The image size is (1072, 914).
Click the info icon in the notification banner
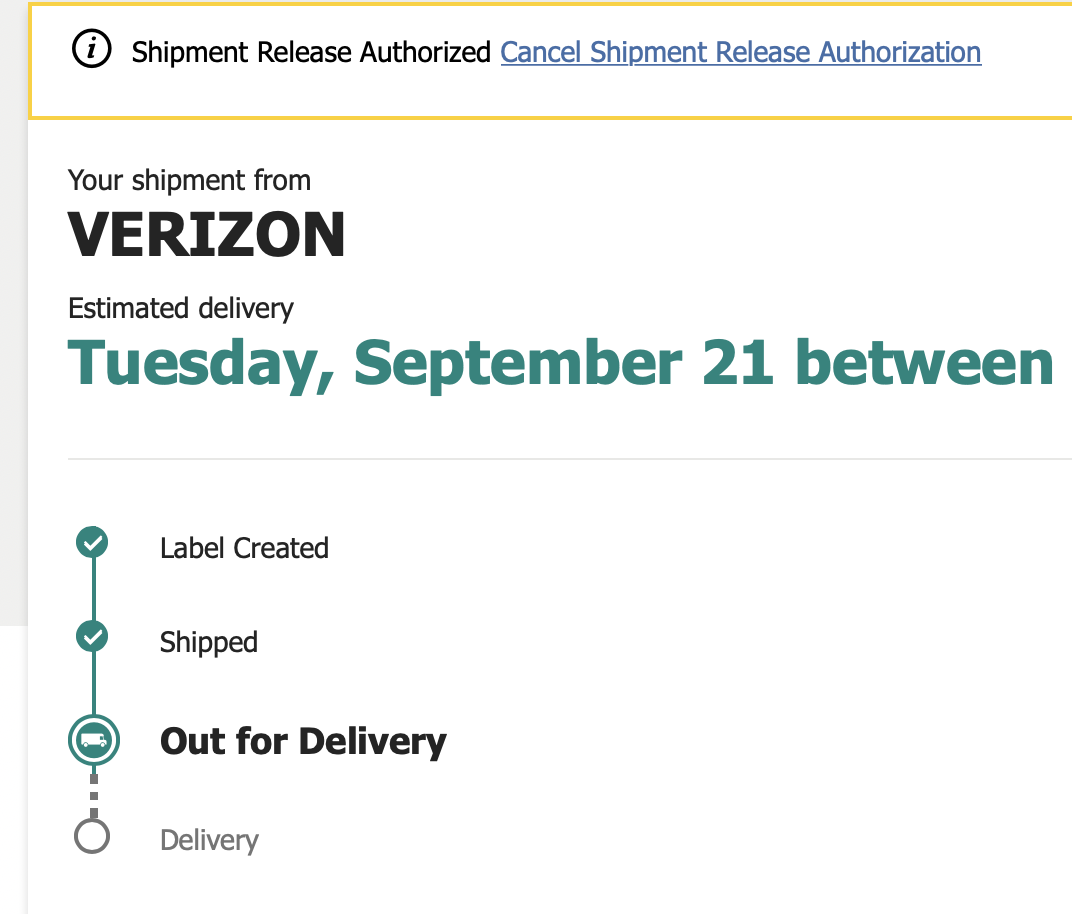coord(92,50)
